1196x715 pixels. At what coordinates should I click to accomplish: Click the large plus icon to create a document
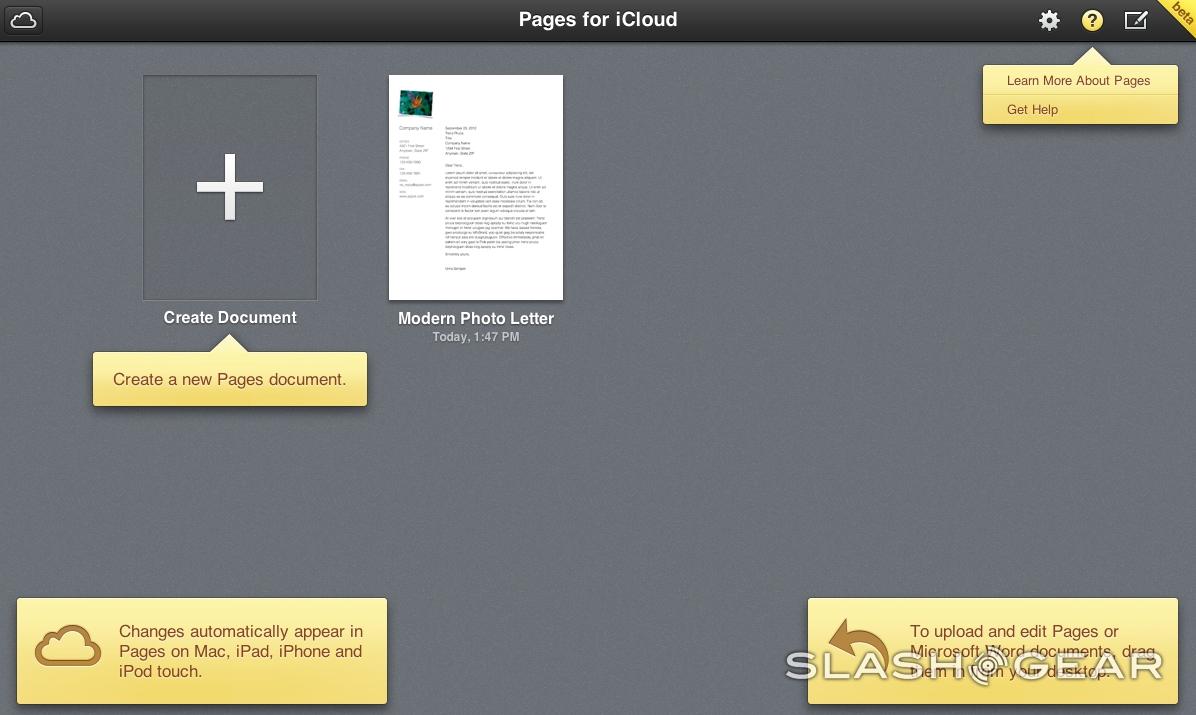[230, 187]
